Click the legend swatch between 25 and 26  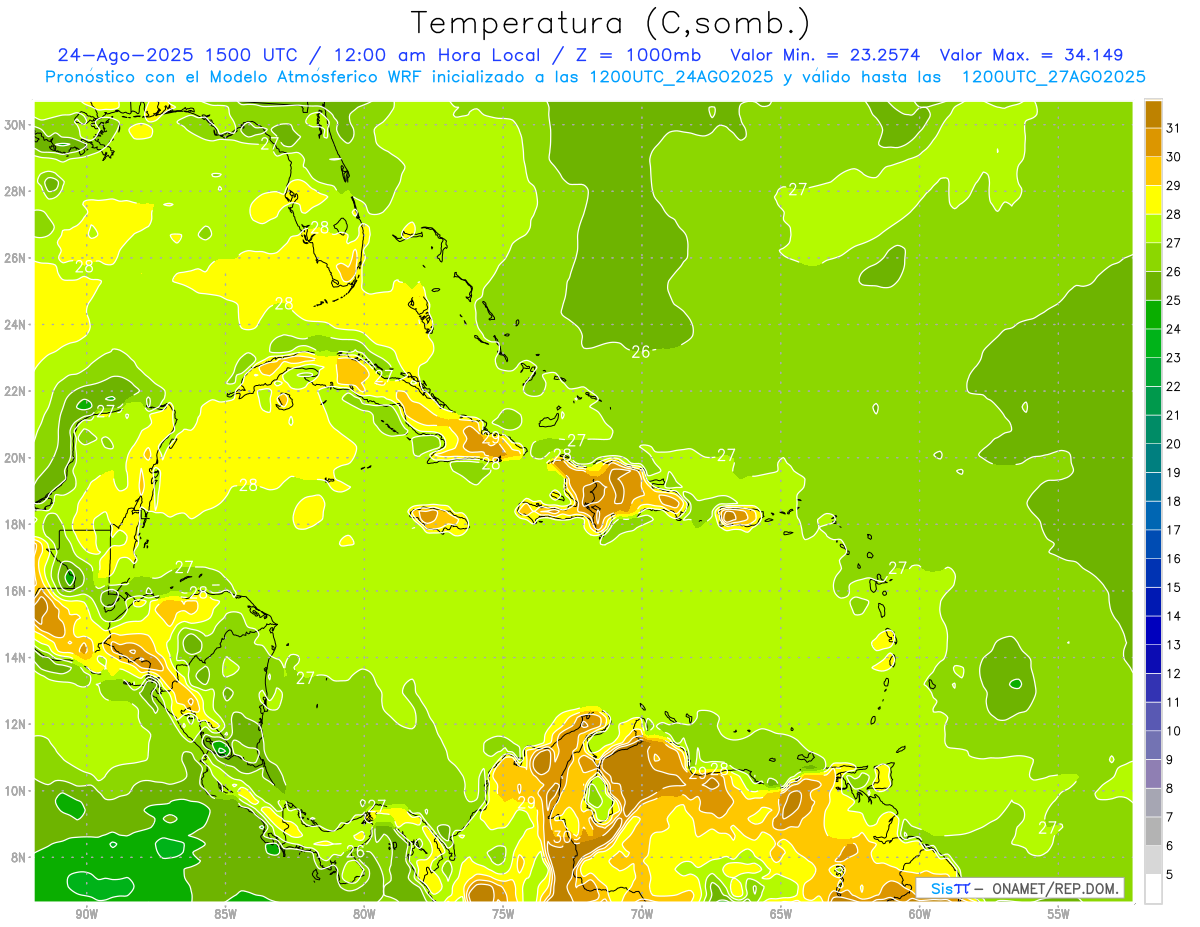[x=1153, y=286]
